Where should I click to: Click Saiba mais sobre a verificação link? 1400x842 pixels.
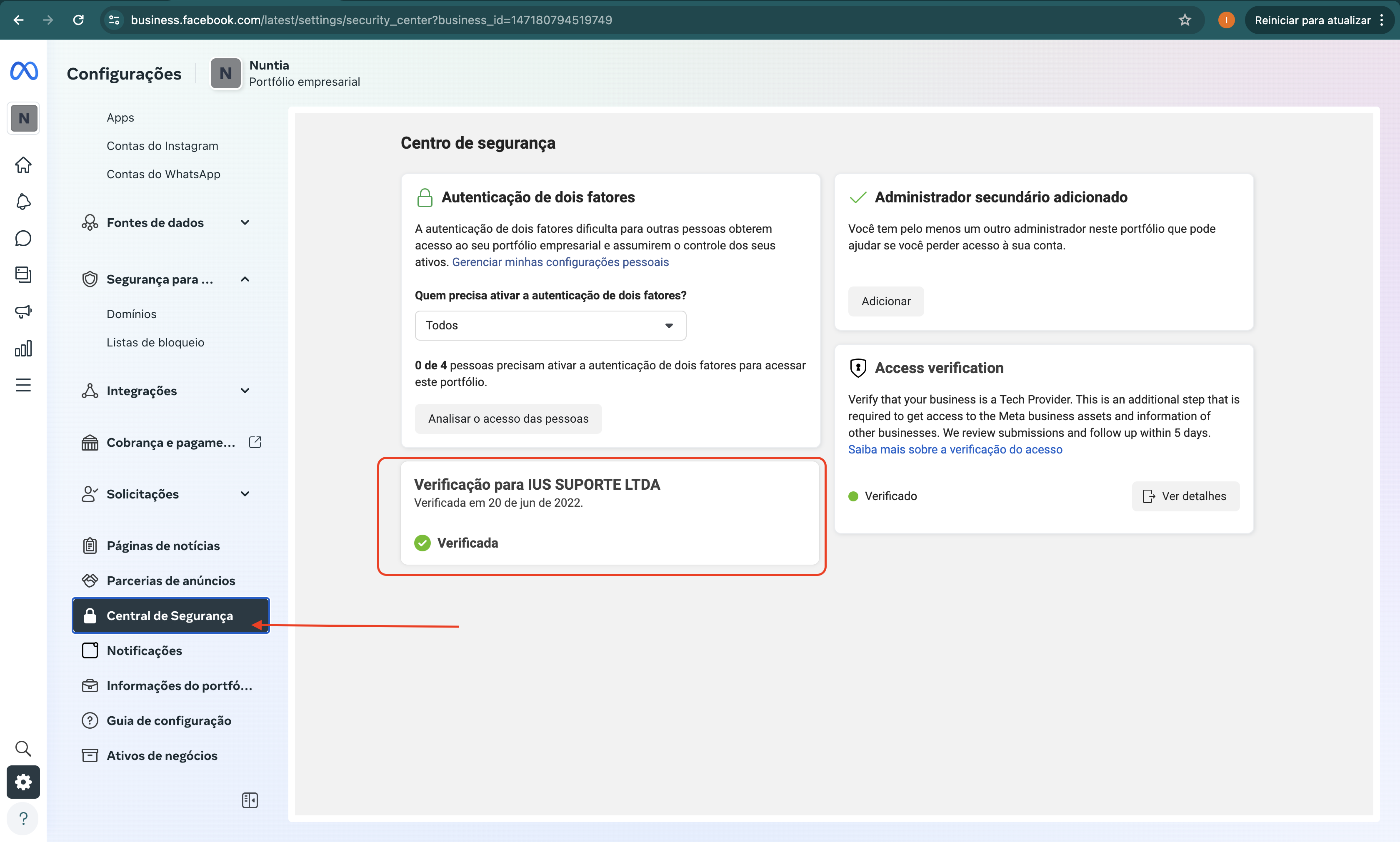(955, 449)
